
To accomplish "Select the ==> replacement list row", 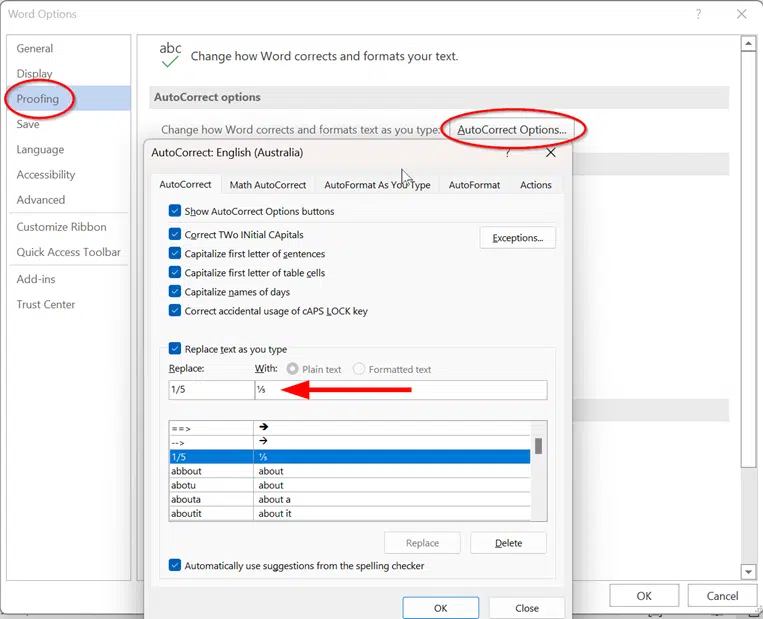I will (349, 428).
